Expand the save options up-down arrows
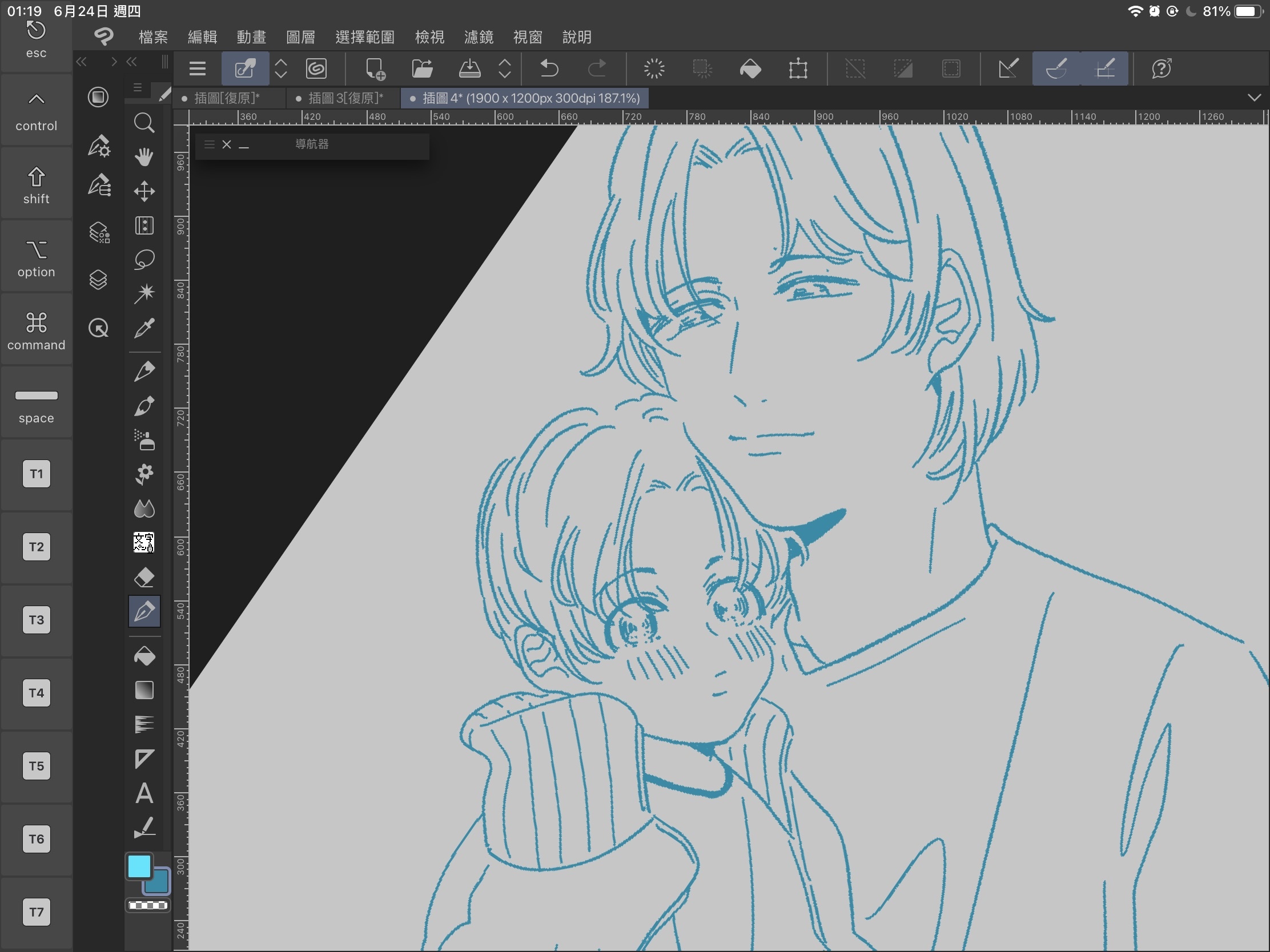 pyautogui.click(x=505, y=69)
